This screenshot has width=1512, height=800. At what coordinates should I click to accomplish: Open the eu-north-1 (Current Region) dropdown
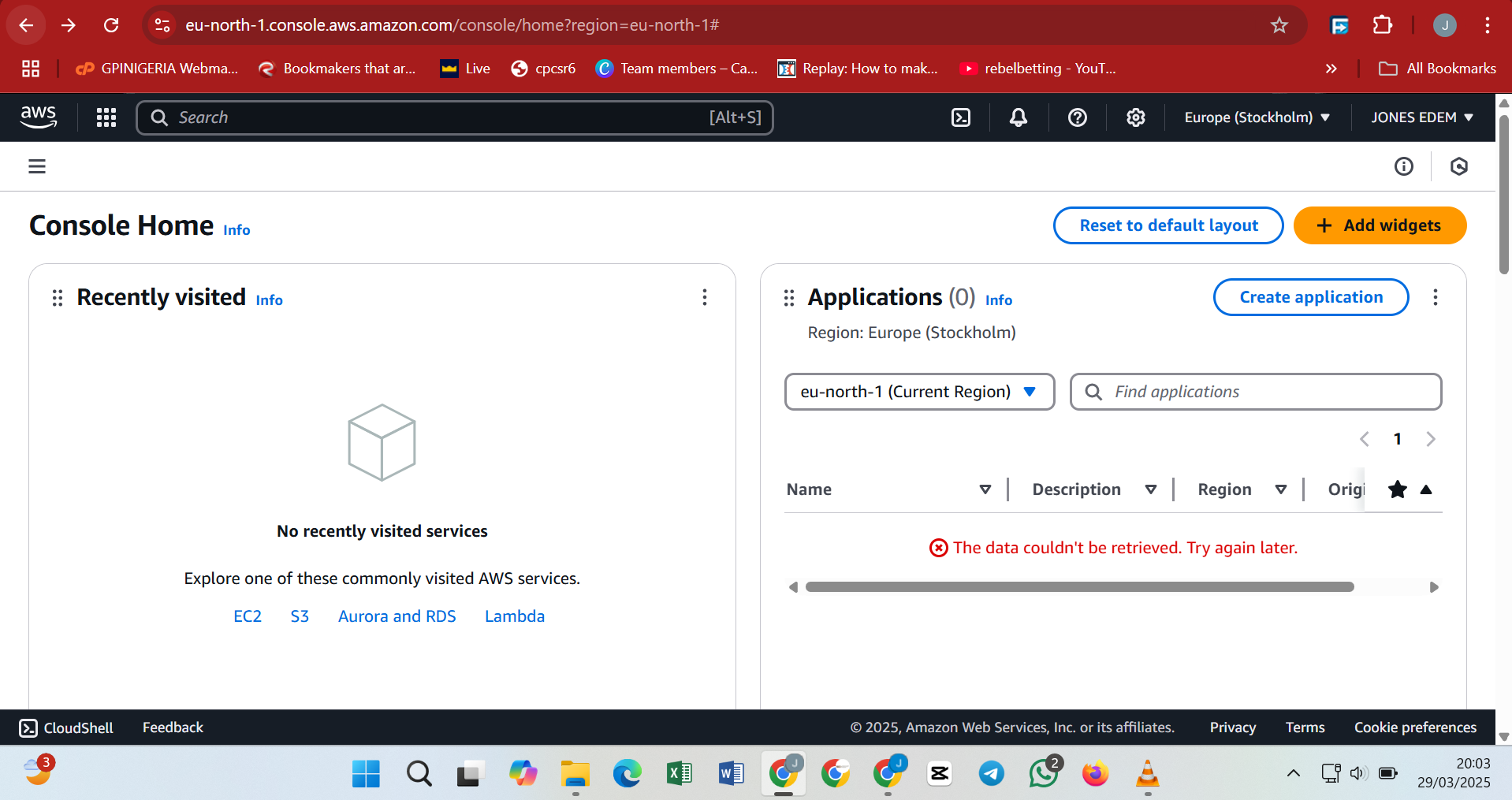tap(919, 392)
